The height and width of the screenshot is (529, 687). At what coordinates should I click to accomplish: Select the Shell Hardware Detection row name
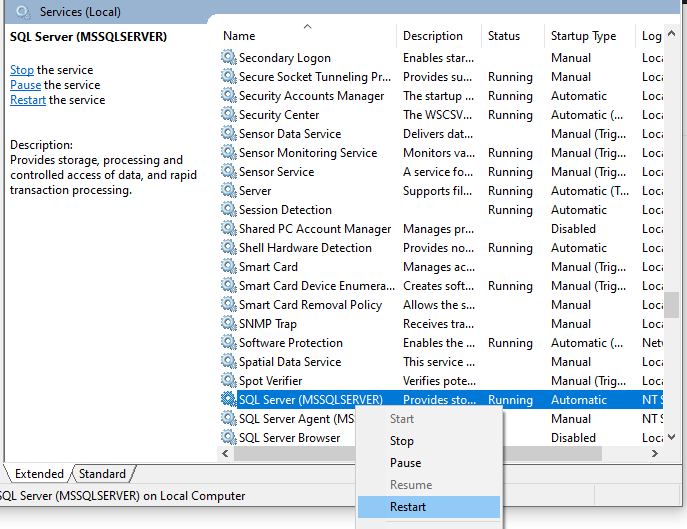click(305, 248)
